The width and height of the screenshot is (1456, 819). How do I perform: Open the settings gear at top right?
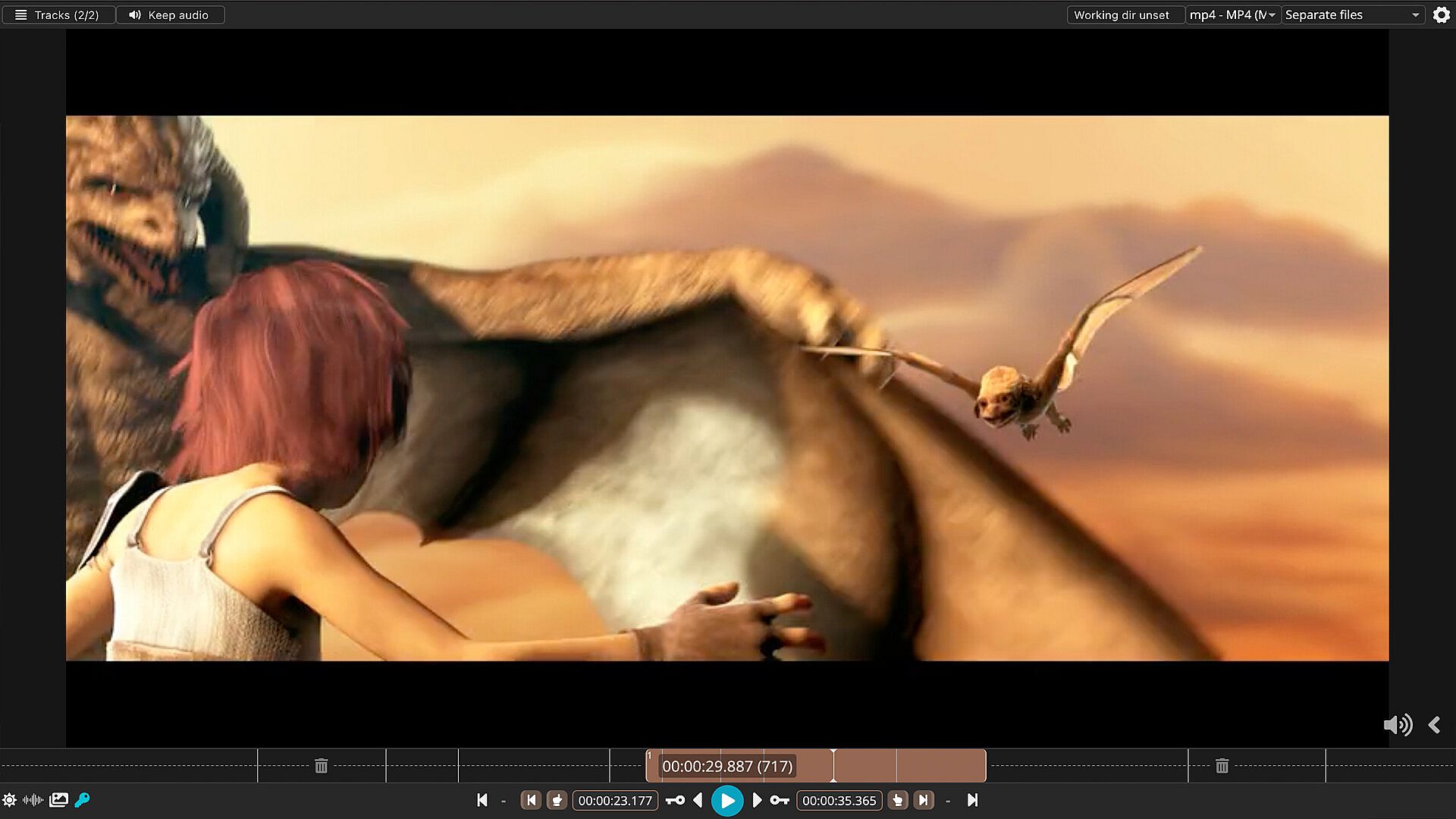click(1441, 14)
